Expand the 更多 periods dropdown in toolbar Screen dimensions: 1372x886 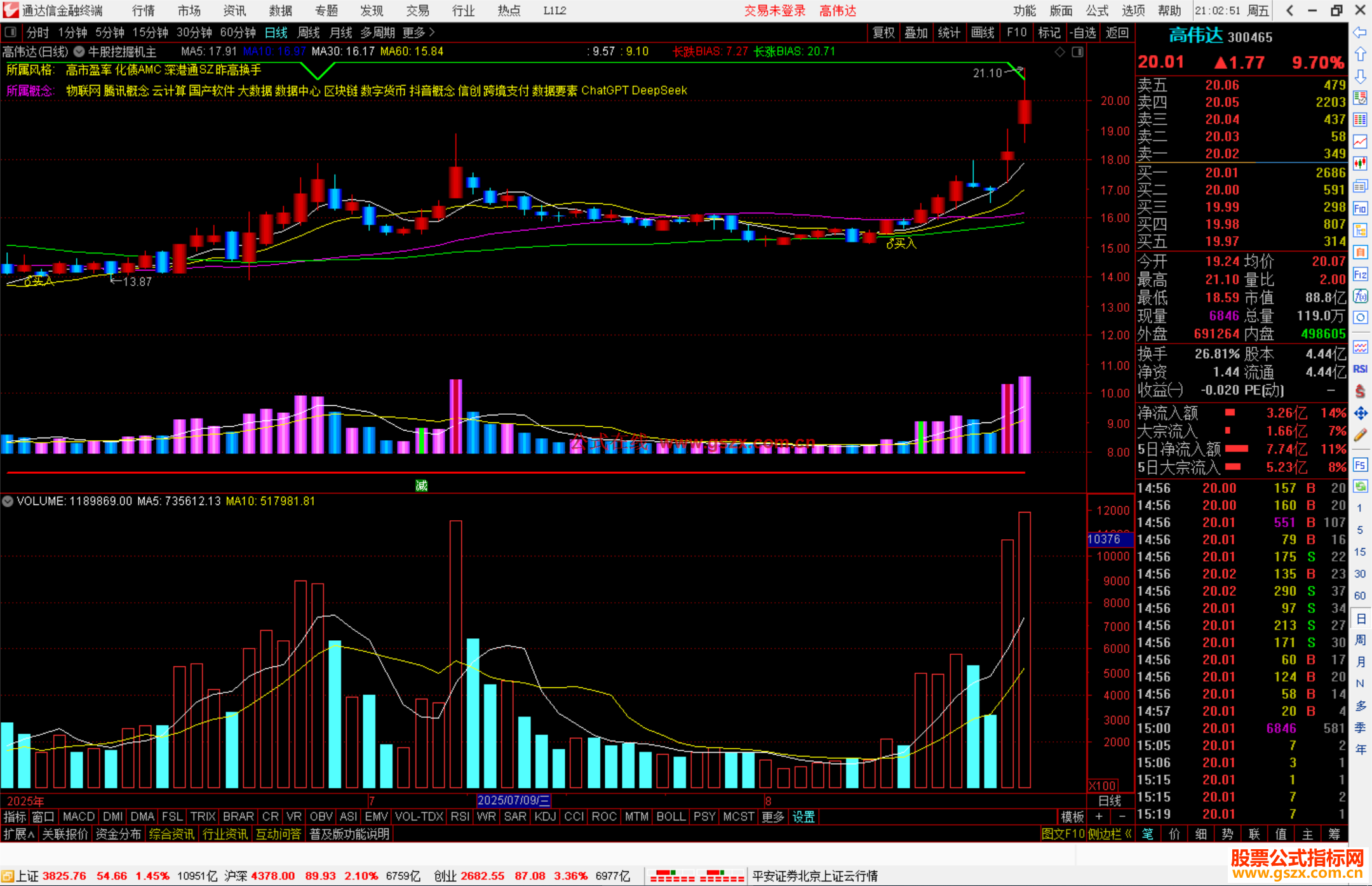pos(419,32)
